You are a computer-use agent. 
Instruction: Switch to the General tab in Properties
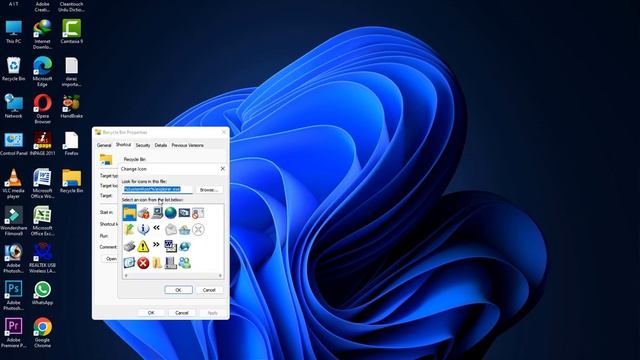pyautogui.click(x=104, y=145)
